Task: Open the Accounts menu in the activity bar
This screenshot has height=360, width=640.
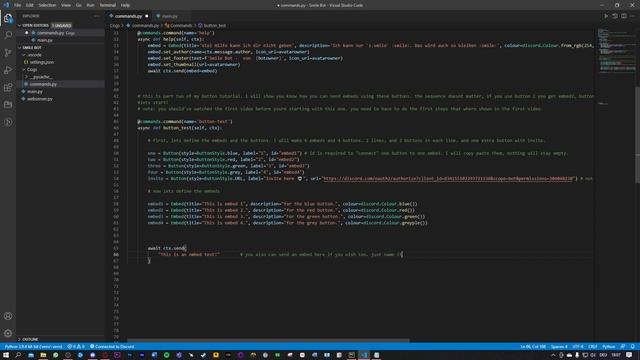Action: [8, 316]
